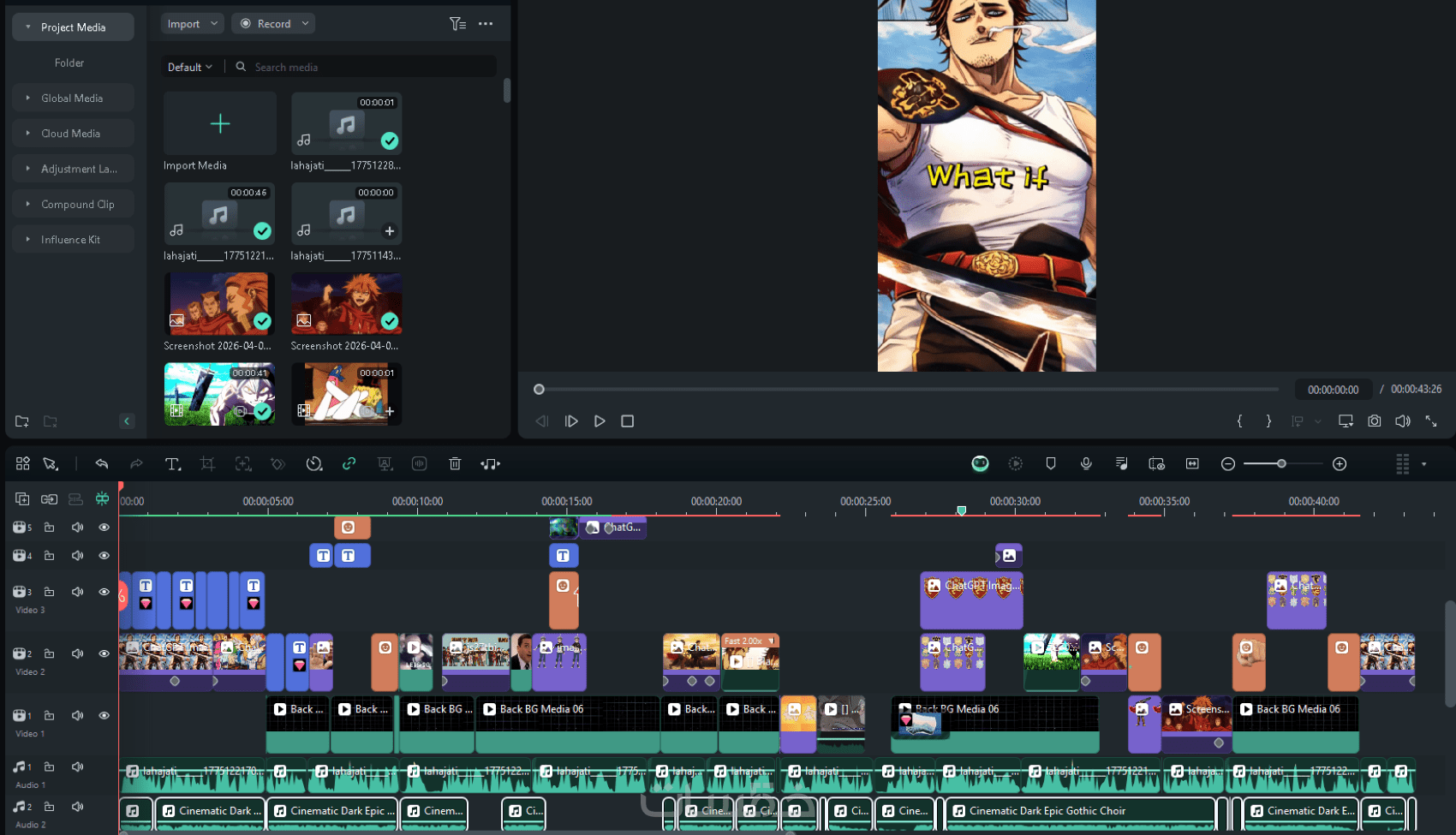Open the audio mixer icon
This screenshot has height=835, width=1456.
click(1121, 464)
